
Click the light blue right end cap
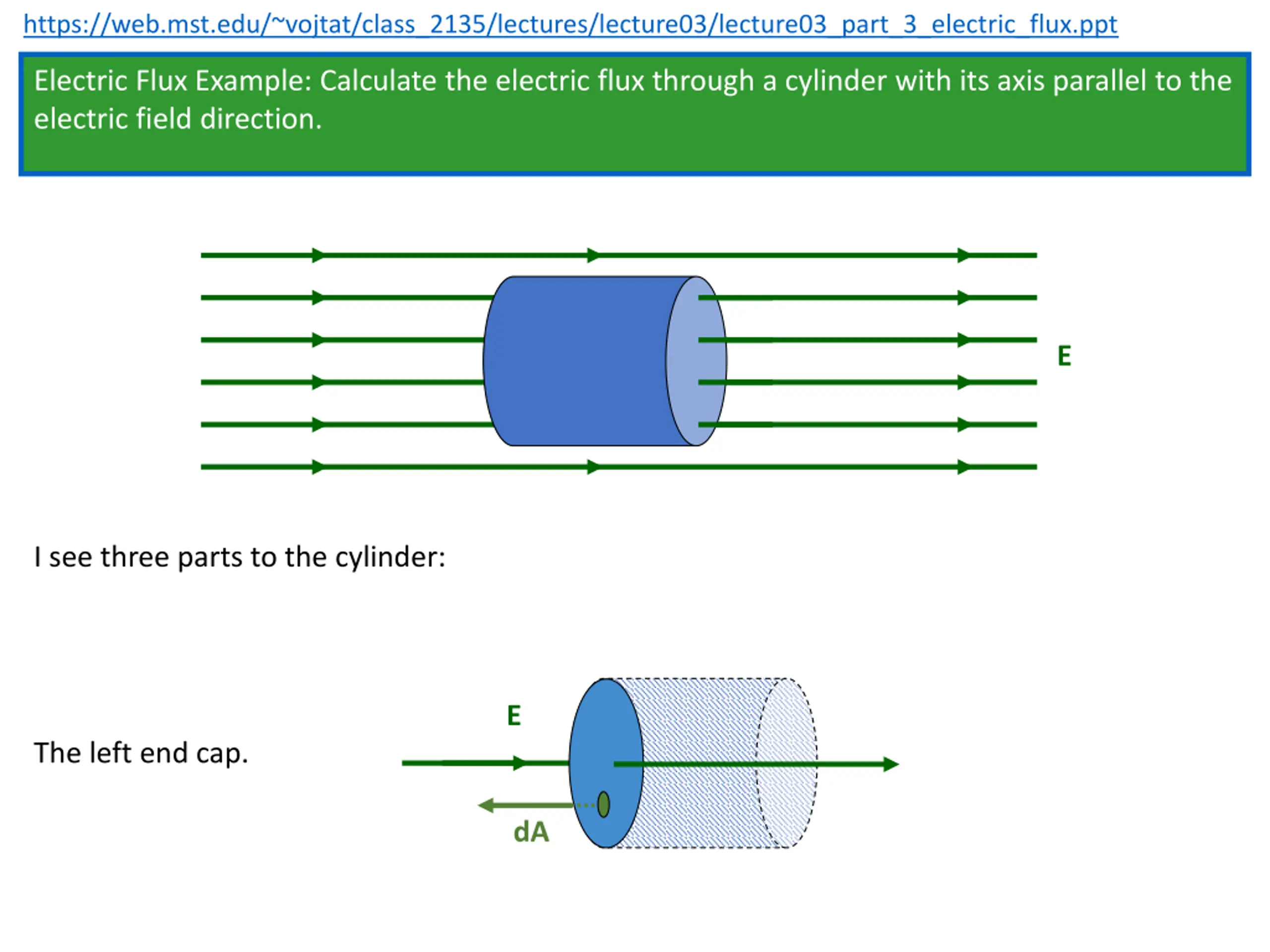tap(697, 361)
